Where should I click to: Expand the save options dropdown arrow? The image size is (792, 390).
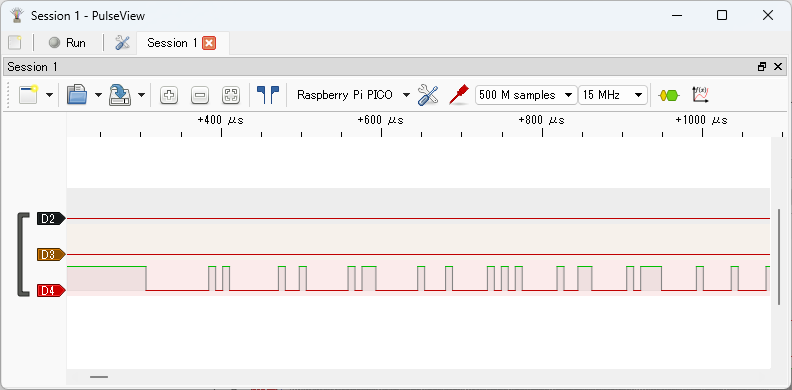(x=141, y=95)
